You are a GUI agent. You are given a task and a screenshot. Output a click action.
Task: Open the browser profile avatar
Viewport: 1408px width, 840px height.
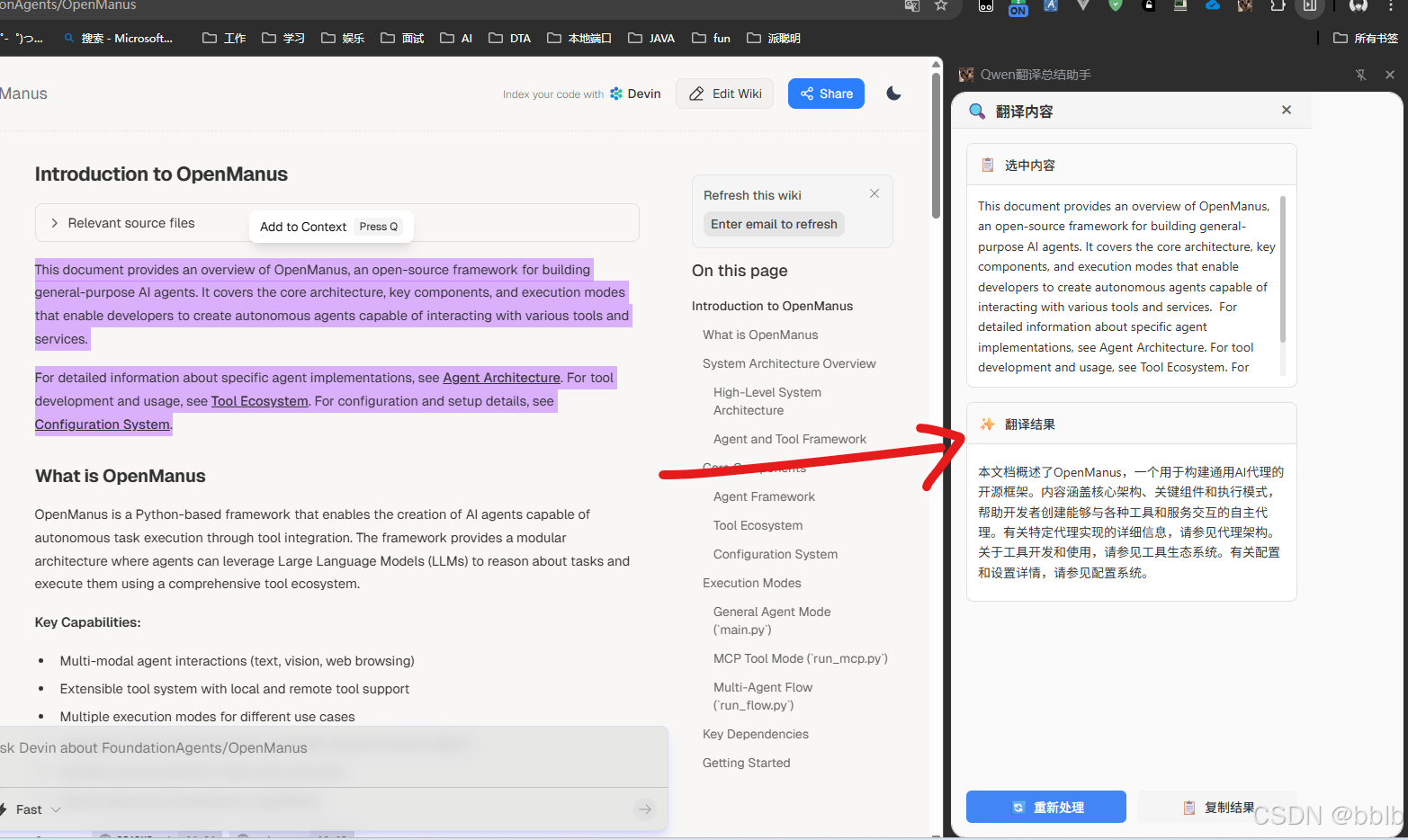(1359, 5)
